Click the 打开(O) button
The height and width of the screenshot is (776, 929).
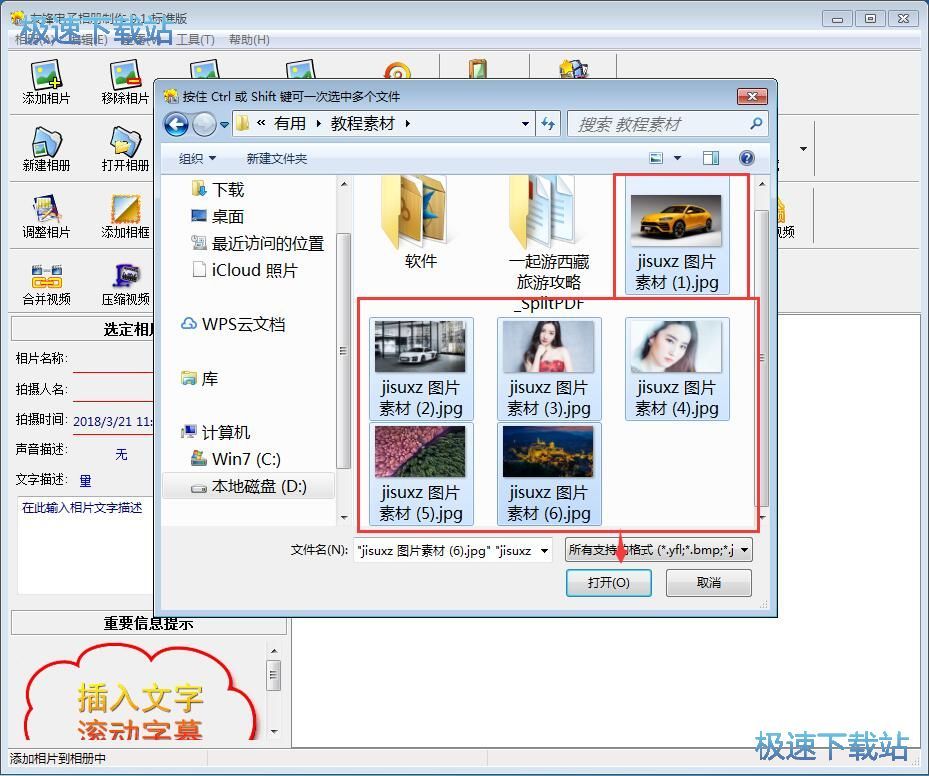608,583
